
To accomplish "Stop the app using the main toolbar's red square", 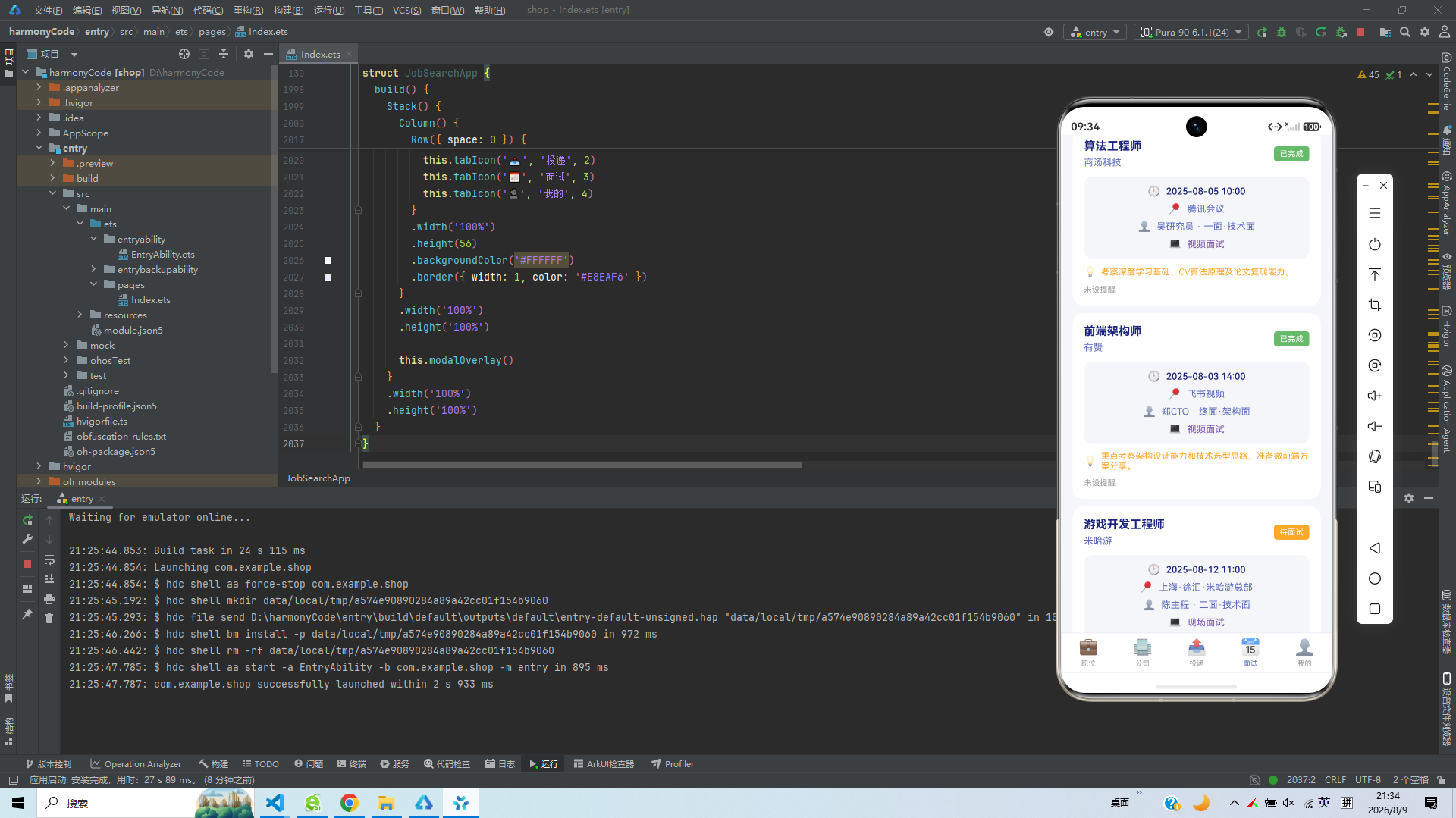I will [x=1360, y=33].
